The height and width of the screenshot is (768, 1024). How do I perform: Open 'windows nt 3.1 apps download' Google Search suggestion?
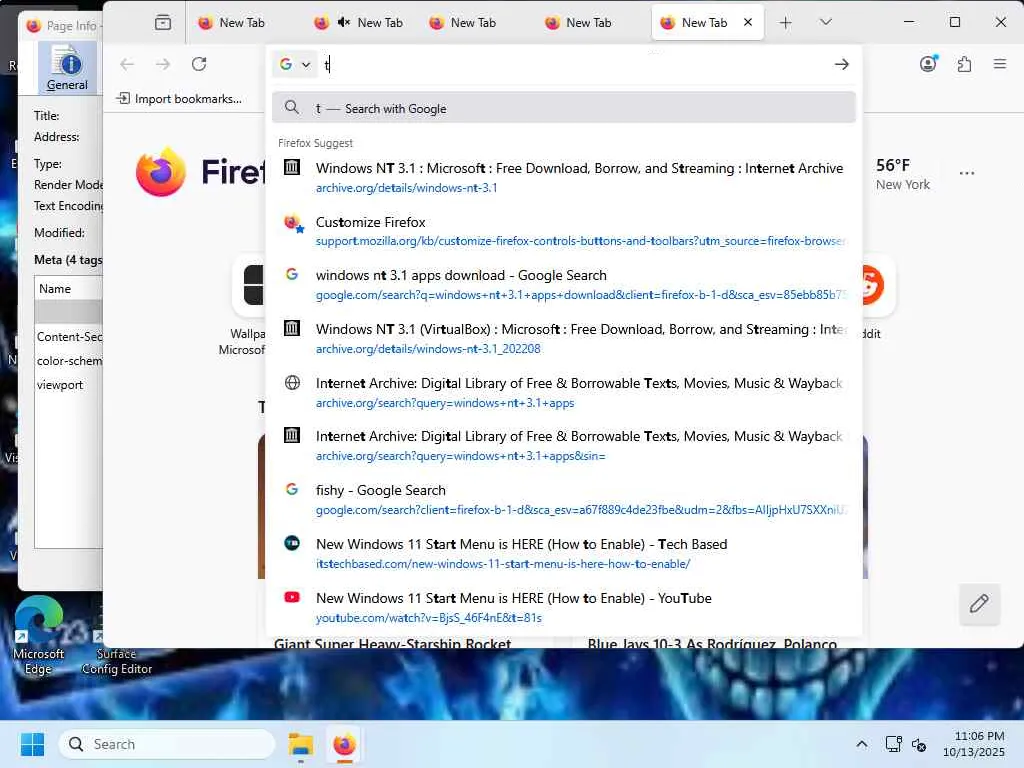tap(564, 285)
